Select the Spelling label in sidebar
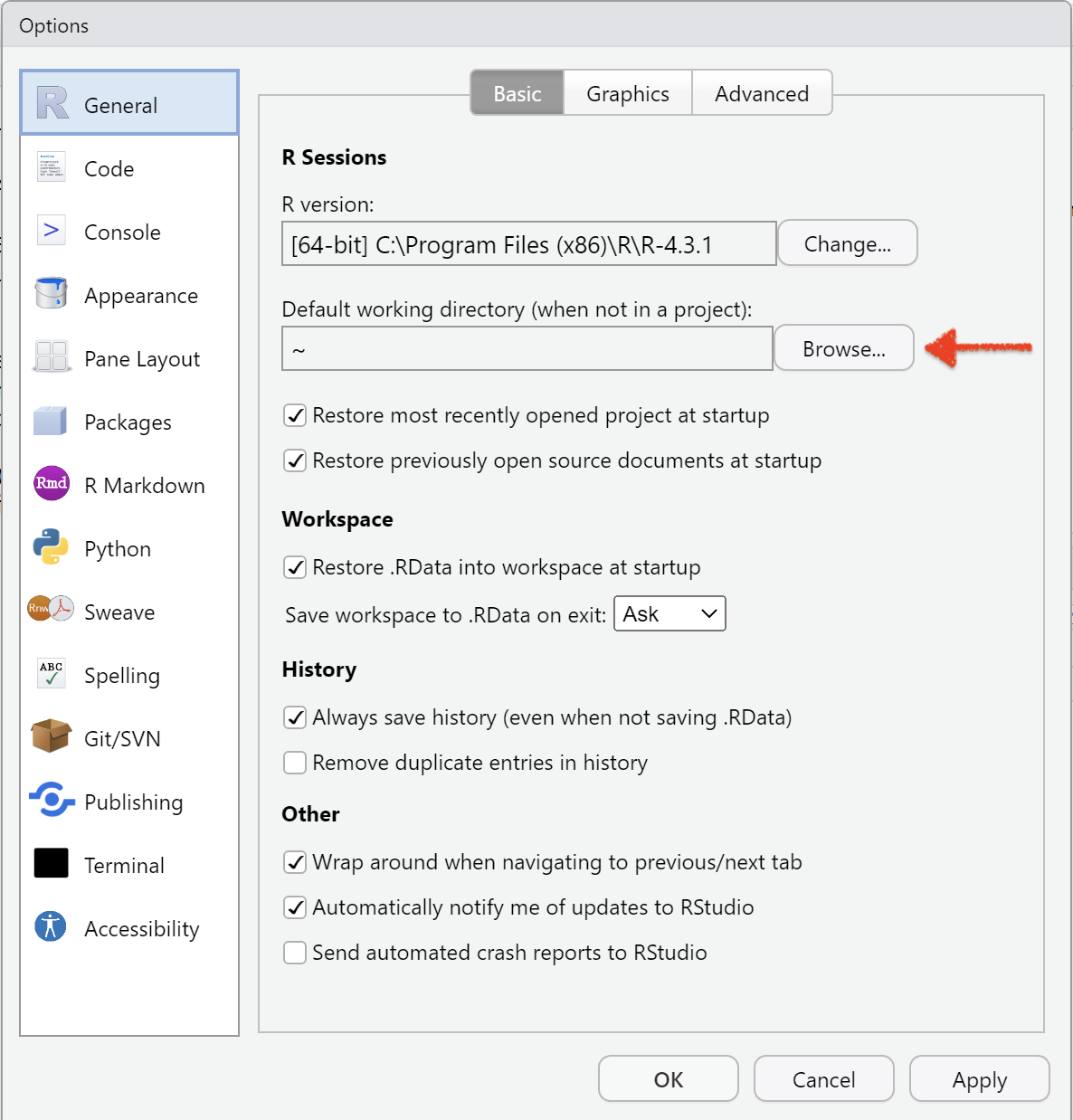Viewport: 1073px width, 1120px height. click(x=122, y=676)
